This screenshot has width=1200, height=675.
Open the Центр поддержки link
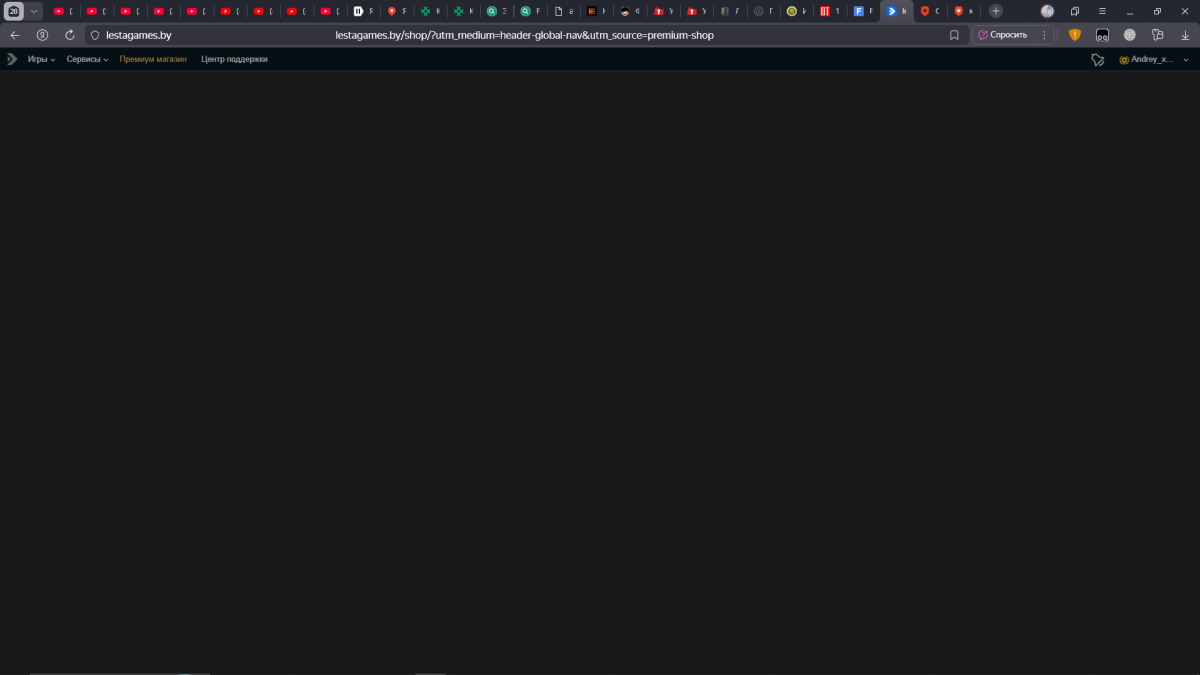tap(234, 59)
